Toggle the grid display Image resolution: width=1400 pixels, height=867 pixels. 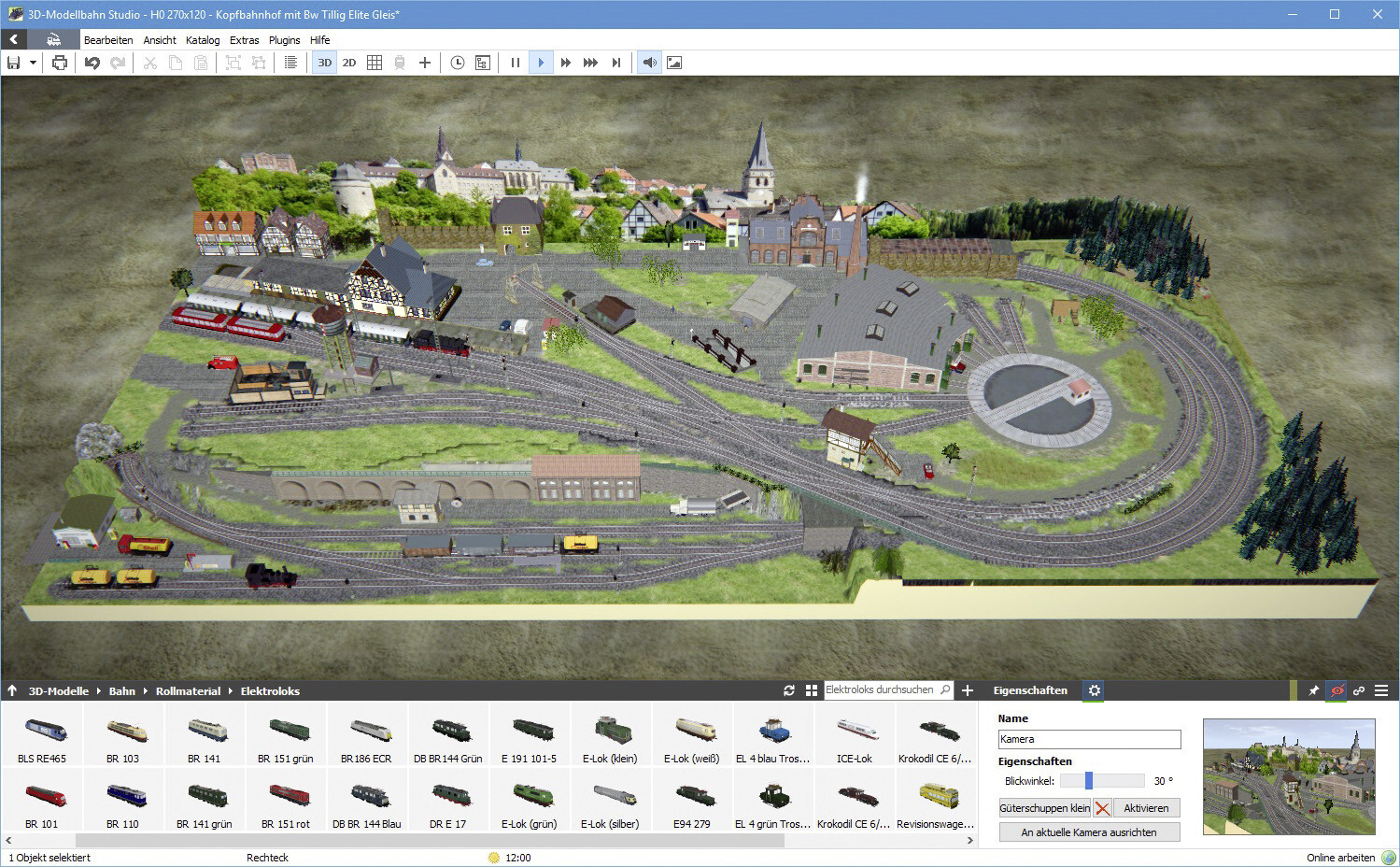(375, 63)
